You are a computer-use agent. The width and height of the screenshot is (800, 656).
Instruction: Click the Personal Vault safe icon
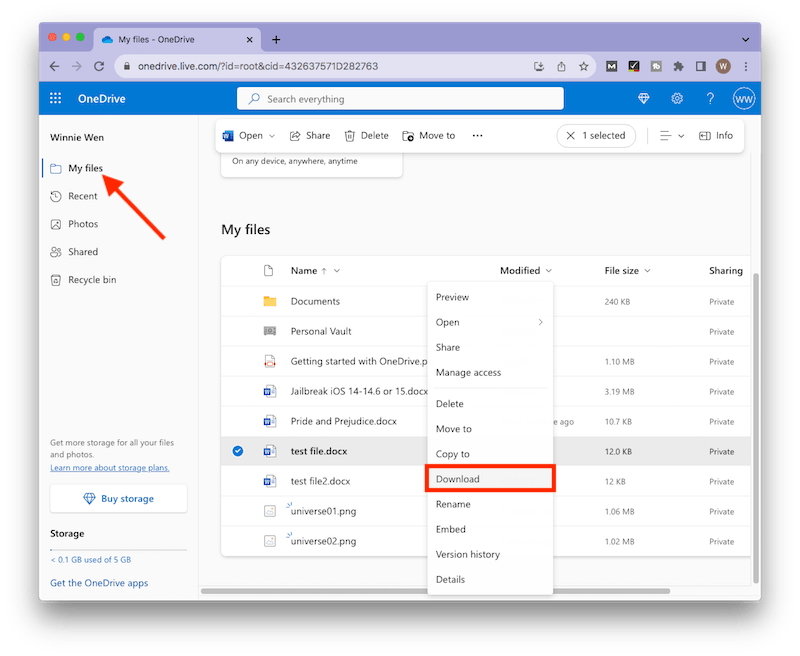[270, 331]
